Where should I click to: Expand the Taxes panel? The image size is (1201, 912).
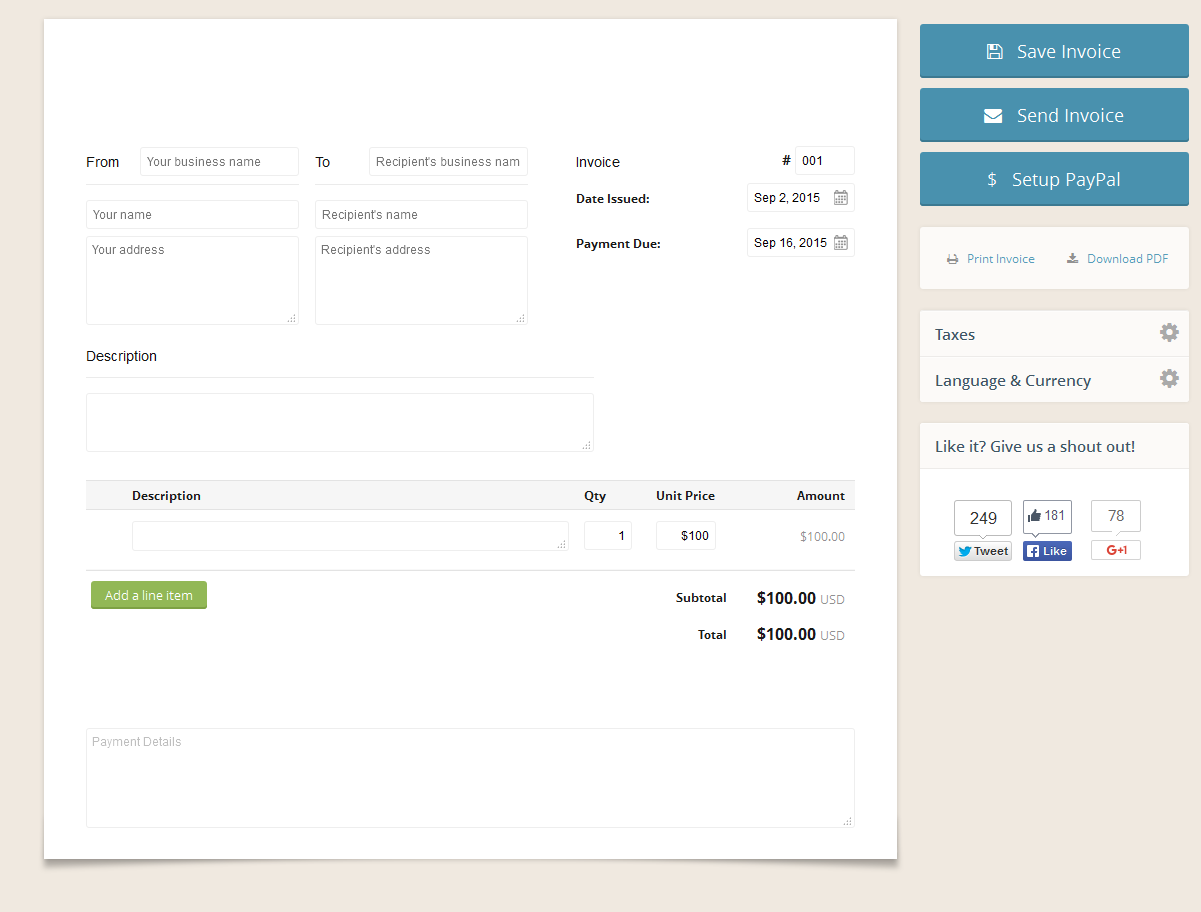(954, 334)
